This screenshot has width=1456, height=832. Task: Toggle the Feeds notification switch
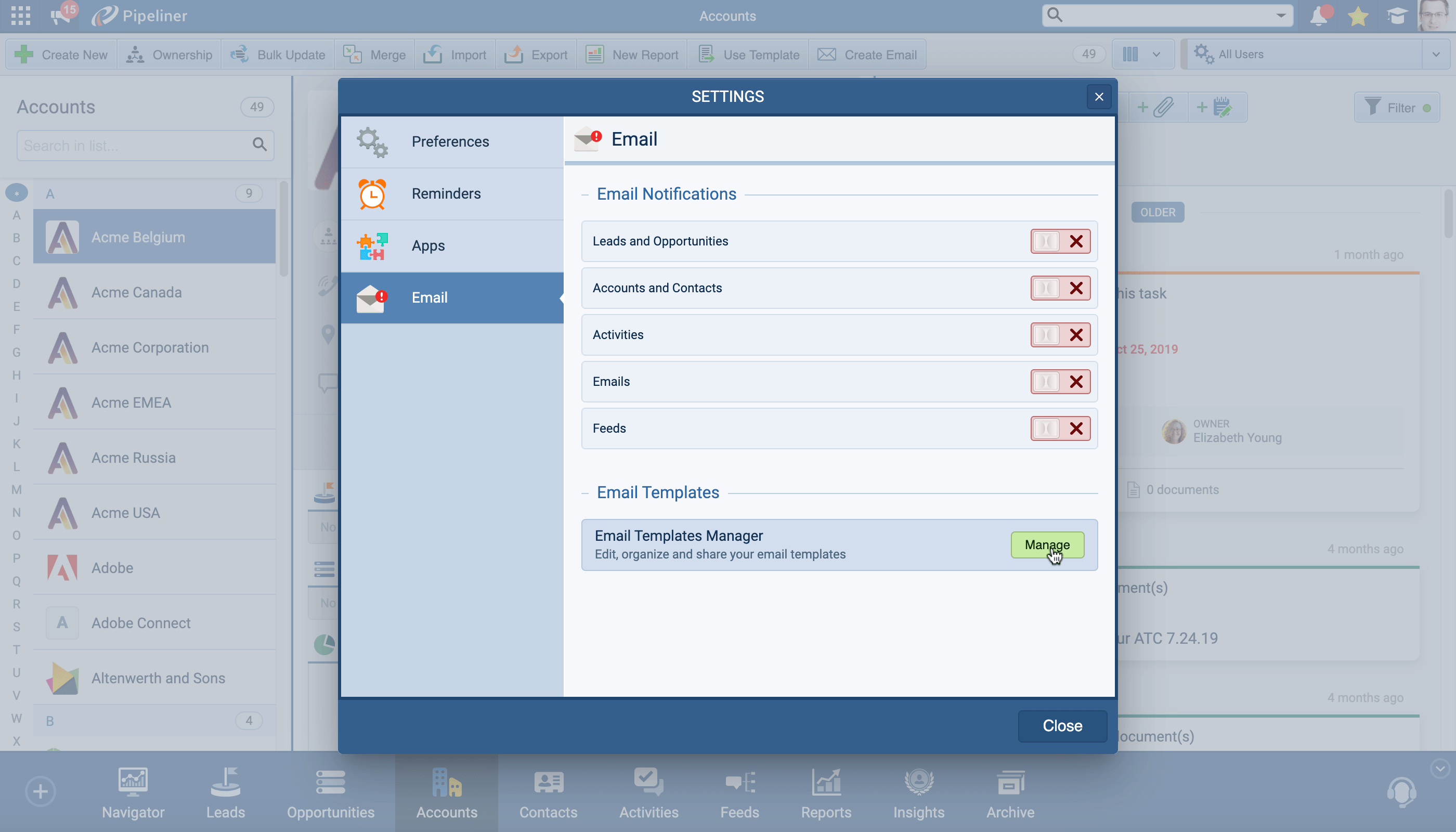click(1060, 428)
